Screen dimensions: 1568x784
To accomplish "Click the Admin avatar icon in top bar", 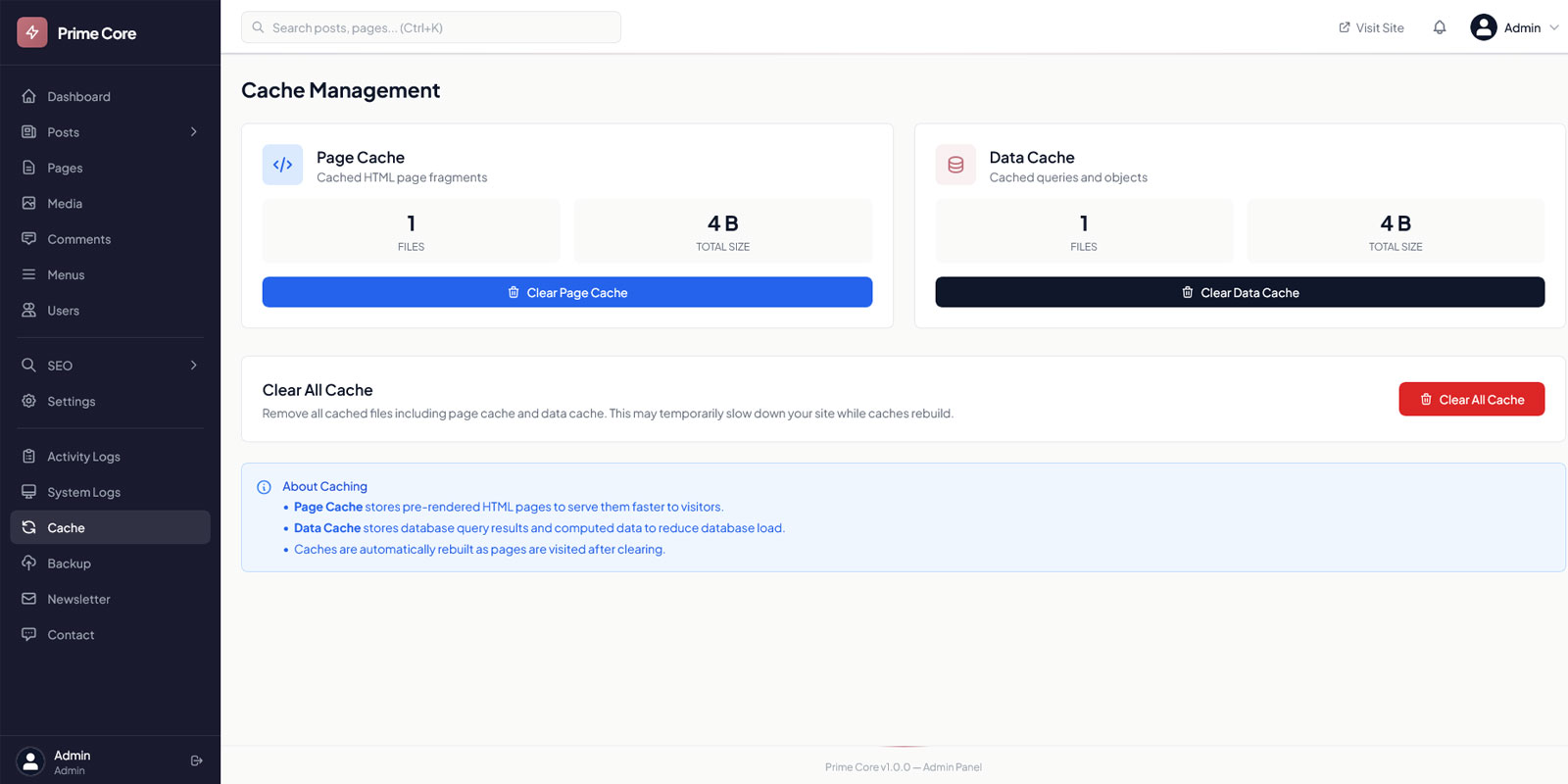I will point(1484,27).
